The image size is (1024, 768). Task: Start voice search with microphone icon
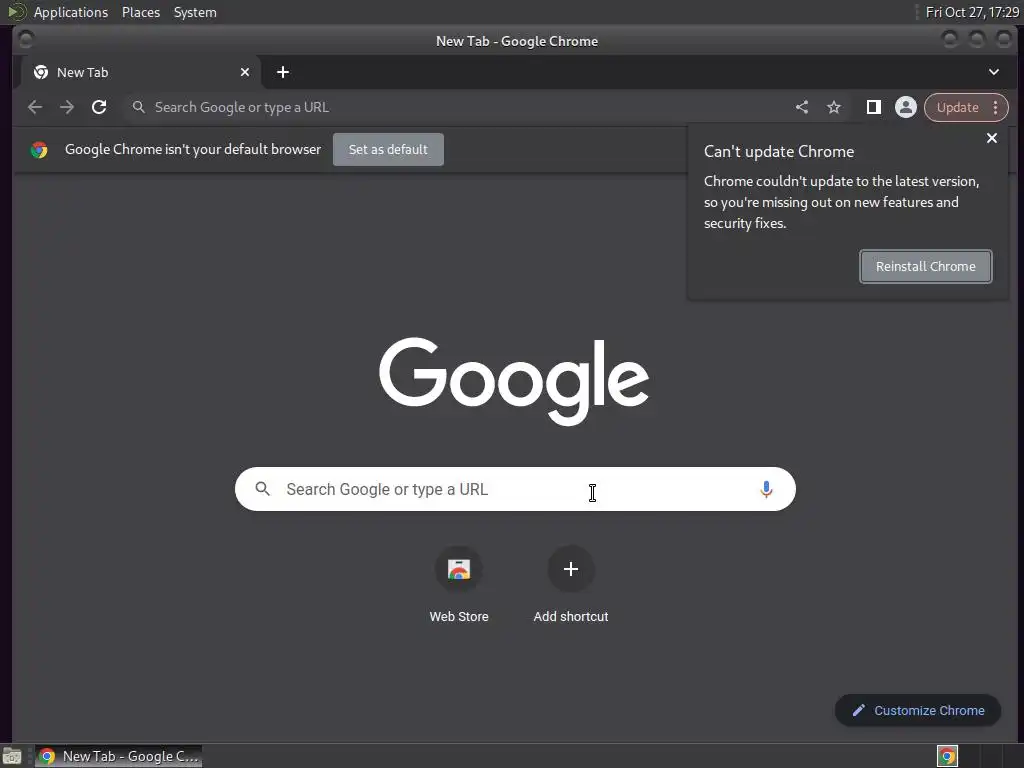[x=766, y=489]
